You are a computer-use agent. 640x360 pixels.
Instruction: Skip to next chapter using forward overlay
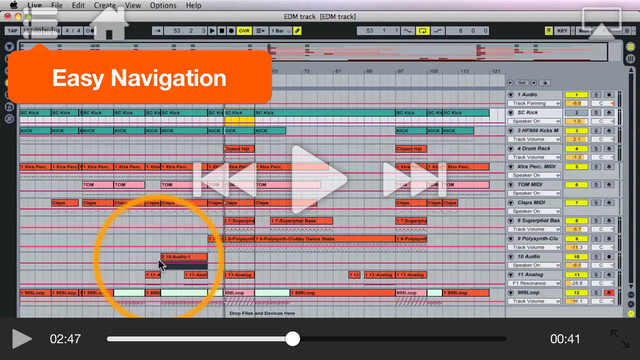[414, 180]
